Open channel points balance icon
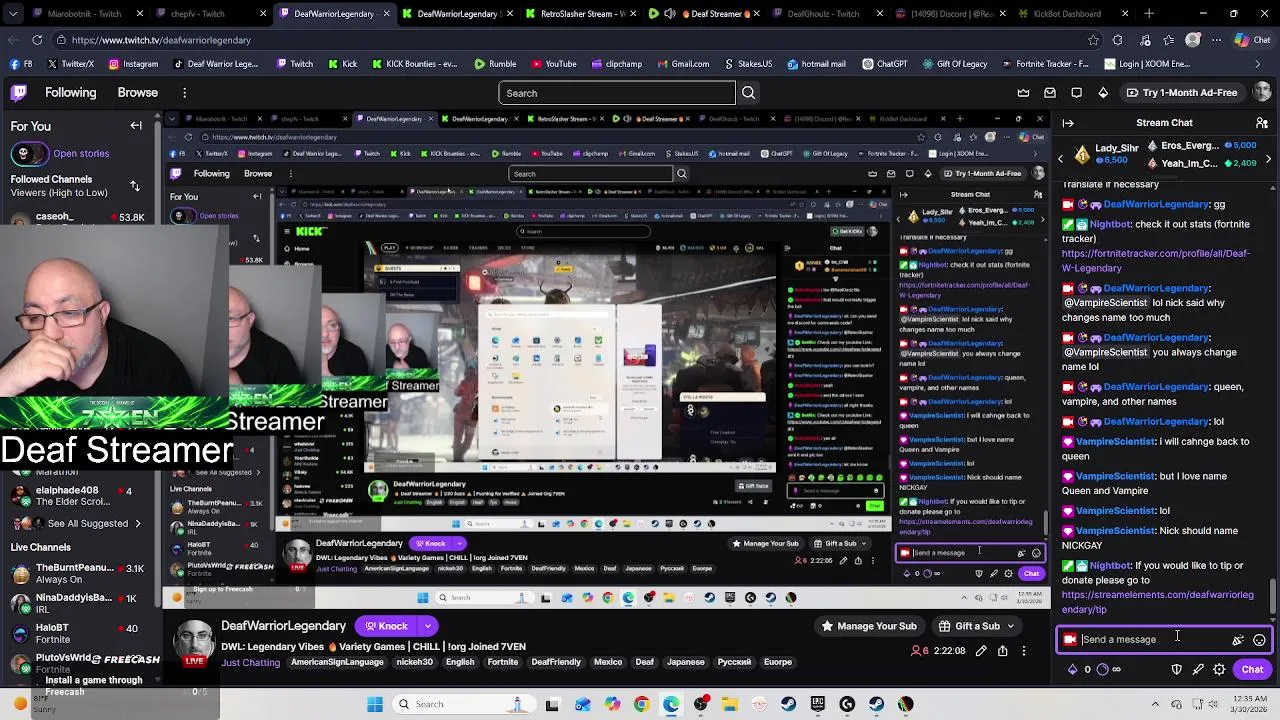Screen dimensions: 1280x720 click(x=1103, y=670)
